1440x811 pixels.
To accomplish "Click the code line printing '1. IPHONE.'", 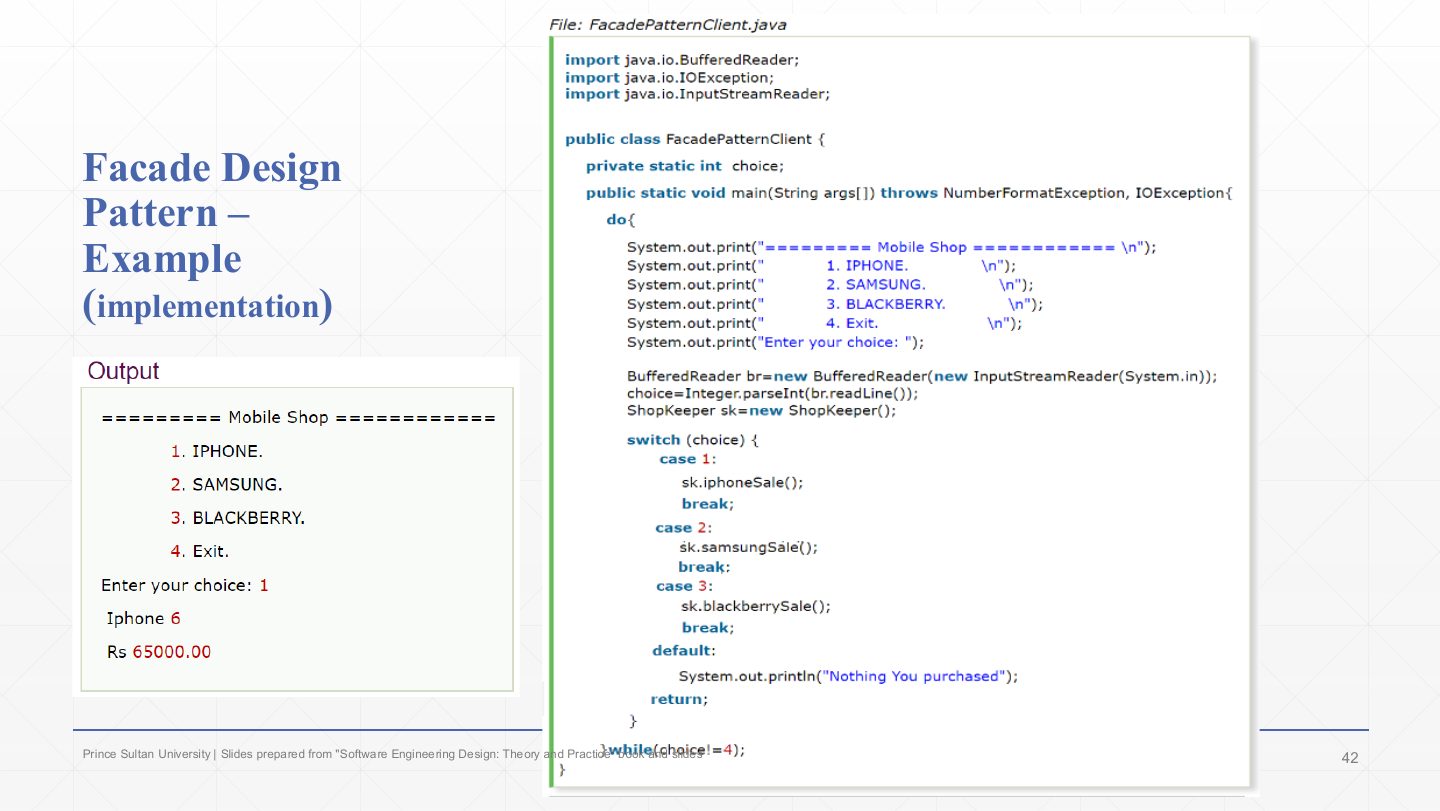I will (x=821, y=266).
